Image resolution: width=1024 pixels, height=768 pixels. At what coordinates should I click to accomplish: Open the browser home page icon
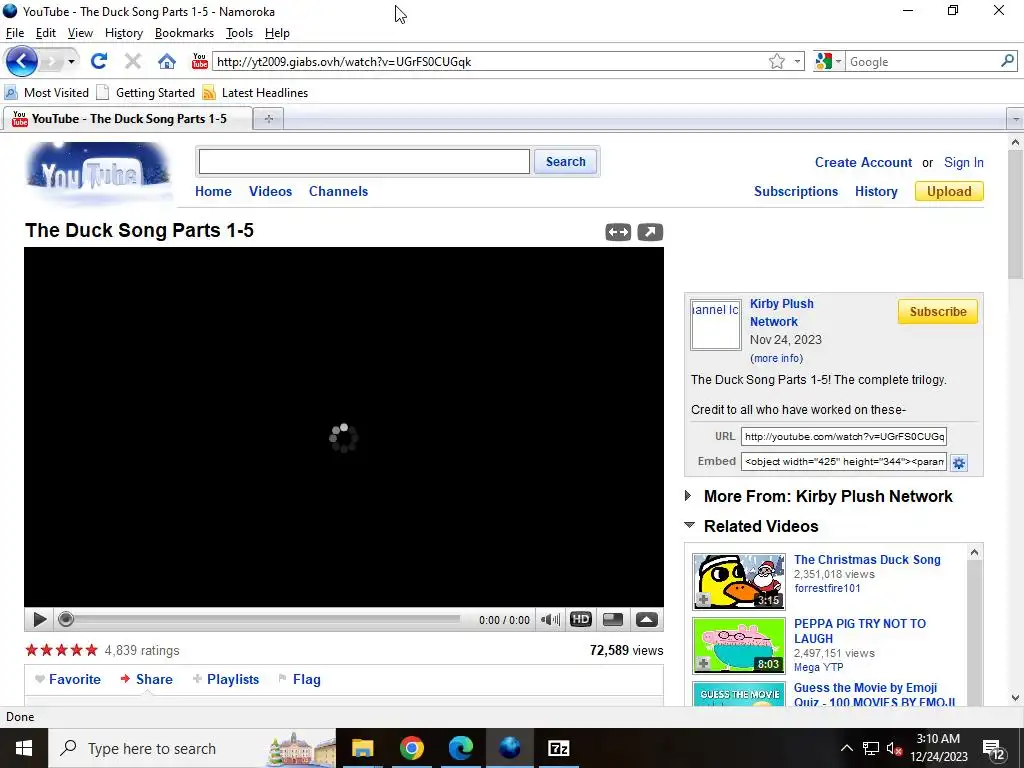(167, 61)
